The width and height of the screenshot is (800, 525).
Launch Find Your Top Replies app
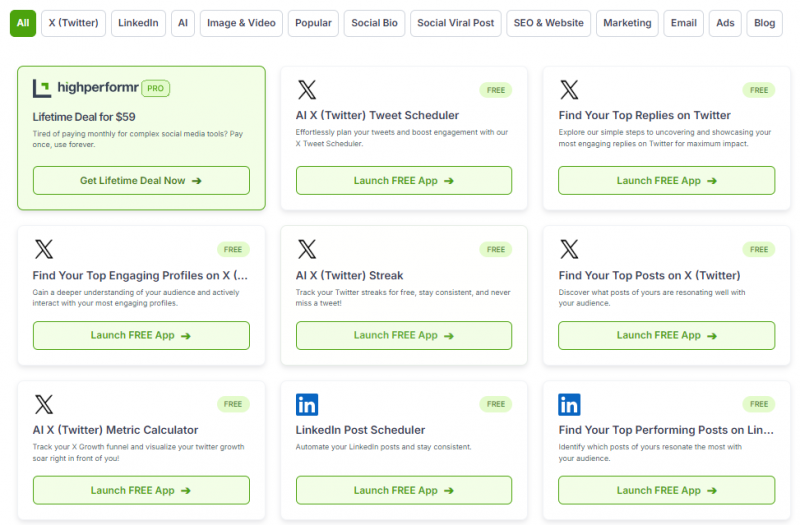tap(666, 181)
